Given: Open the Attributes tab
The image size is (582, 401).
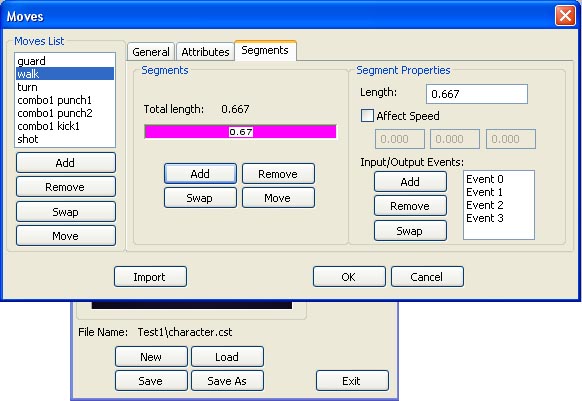Looking at the screenshot, I should tap(205, 52).
